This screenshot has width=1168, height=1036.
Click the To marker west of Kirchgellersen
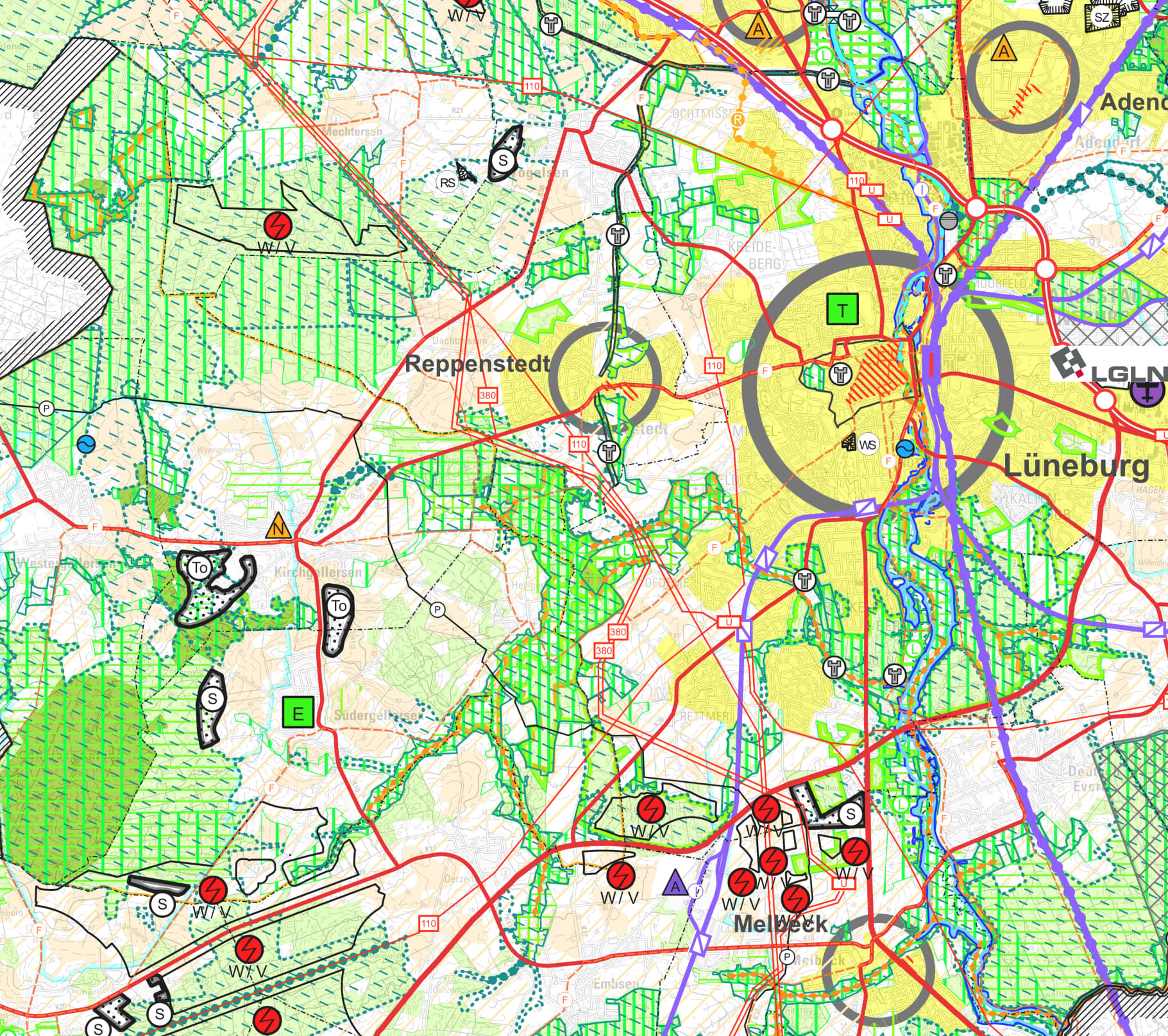[199, 568]
